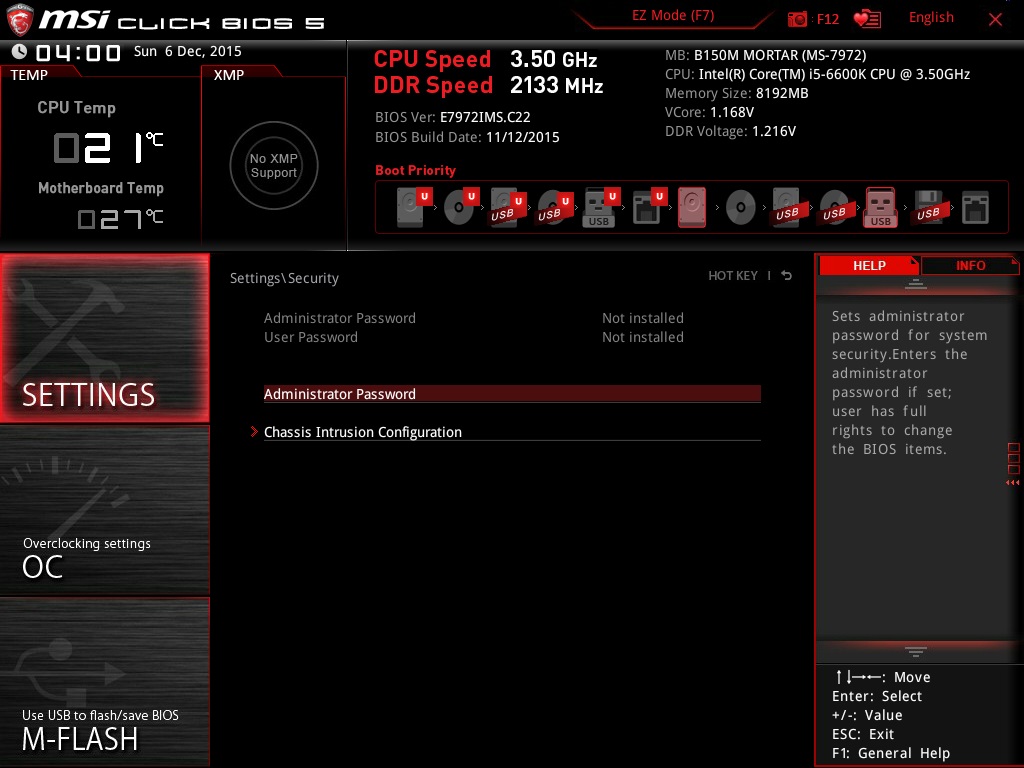Open the HOT KEY list

tap(732, 276)
